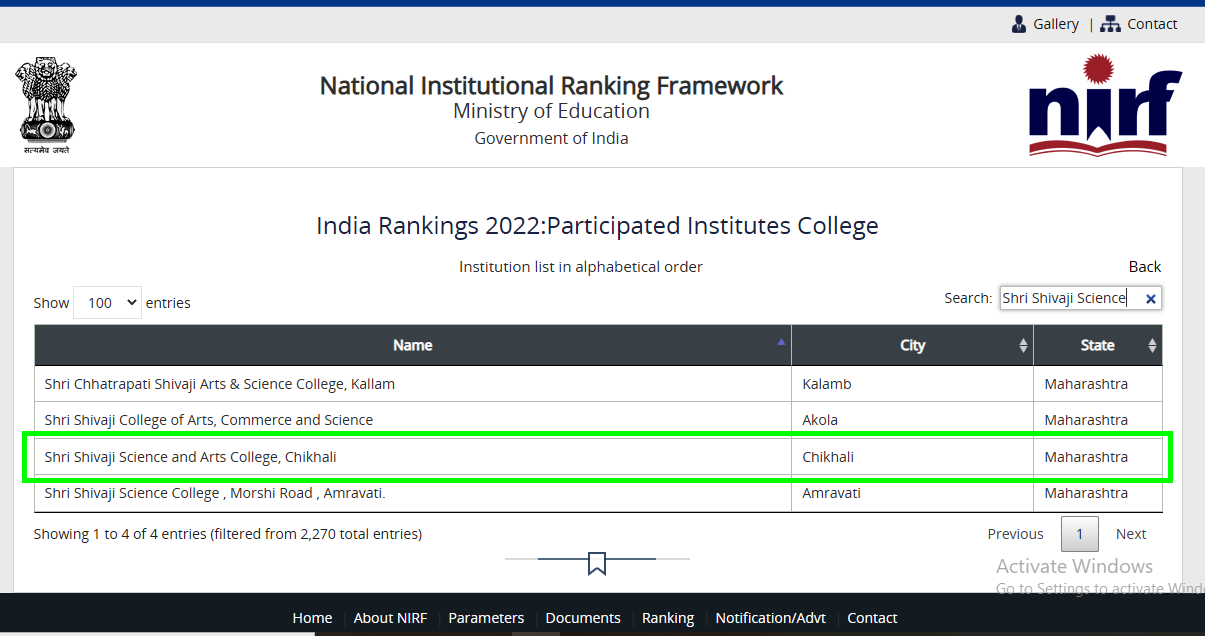The height and width of the screenshot is (636, 1205).
Task: Click the National Institutional Ranking Framework heading
Action: (x=551, y=86)
